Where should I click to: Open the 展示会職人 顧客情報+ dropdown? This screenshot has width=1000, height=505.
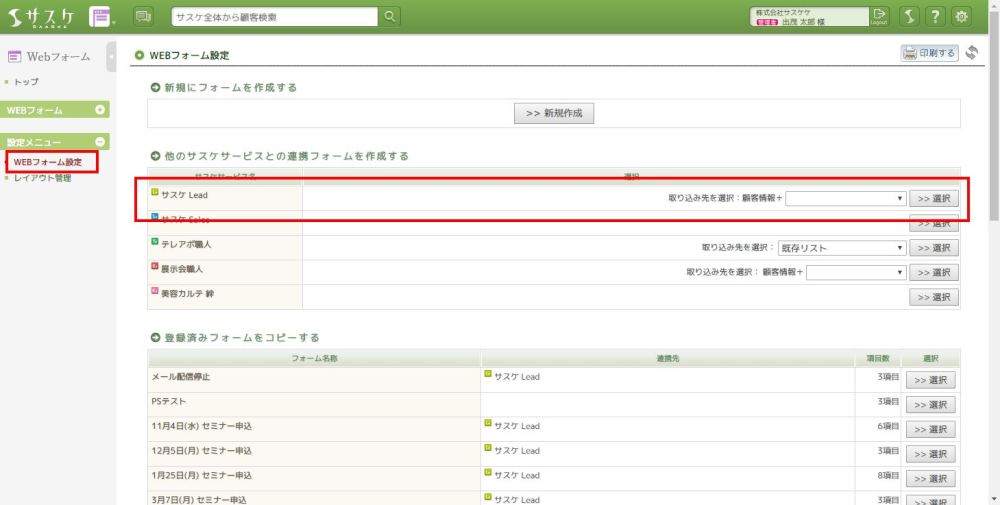click(856, 272)
